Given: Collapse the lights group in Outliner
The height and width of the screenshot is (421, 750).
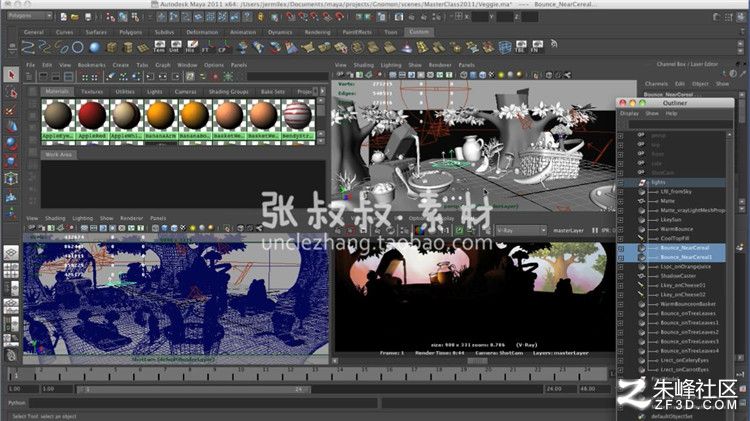Looking at the screenshot, I should click(x=620, y=183).
